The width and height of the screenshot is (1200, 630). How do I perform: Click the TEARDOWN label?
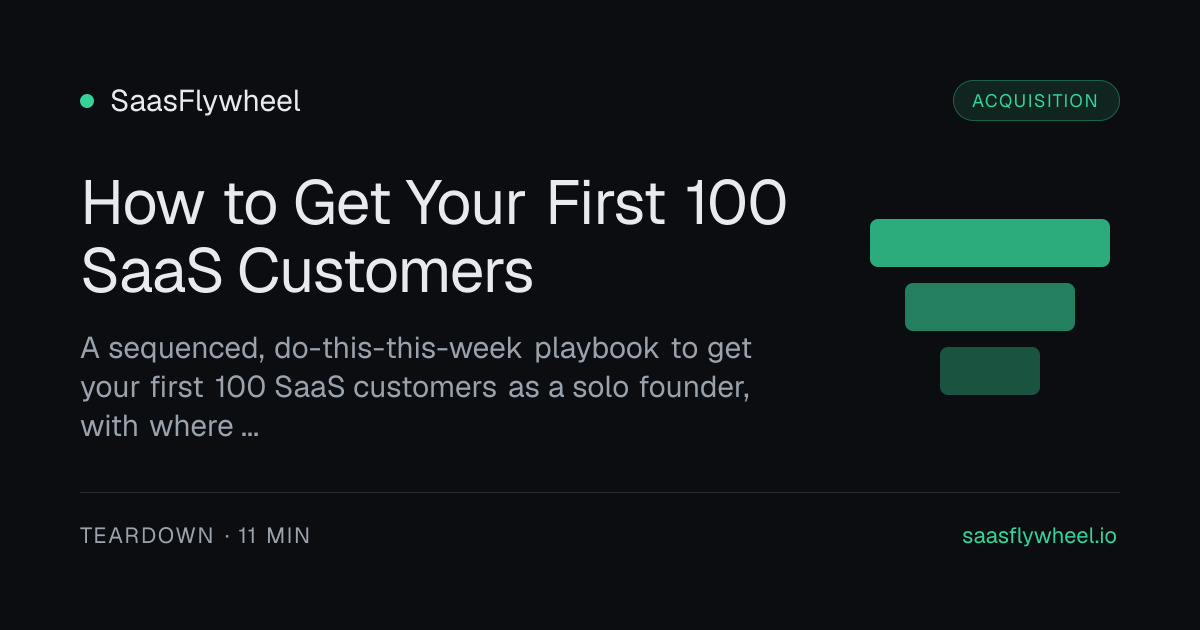coord(147,536)
